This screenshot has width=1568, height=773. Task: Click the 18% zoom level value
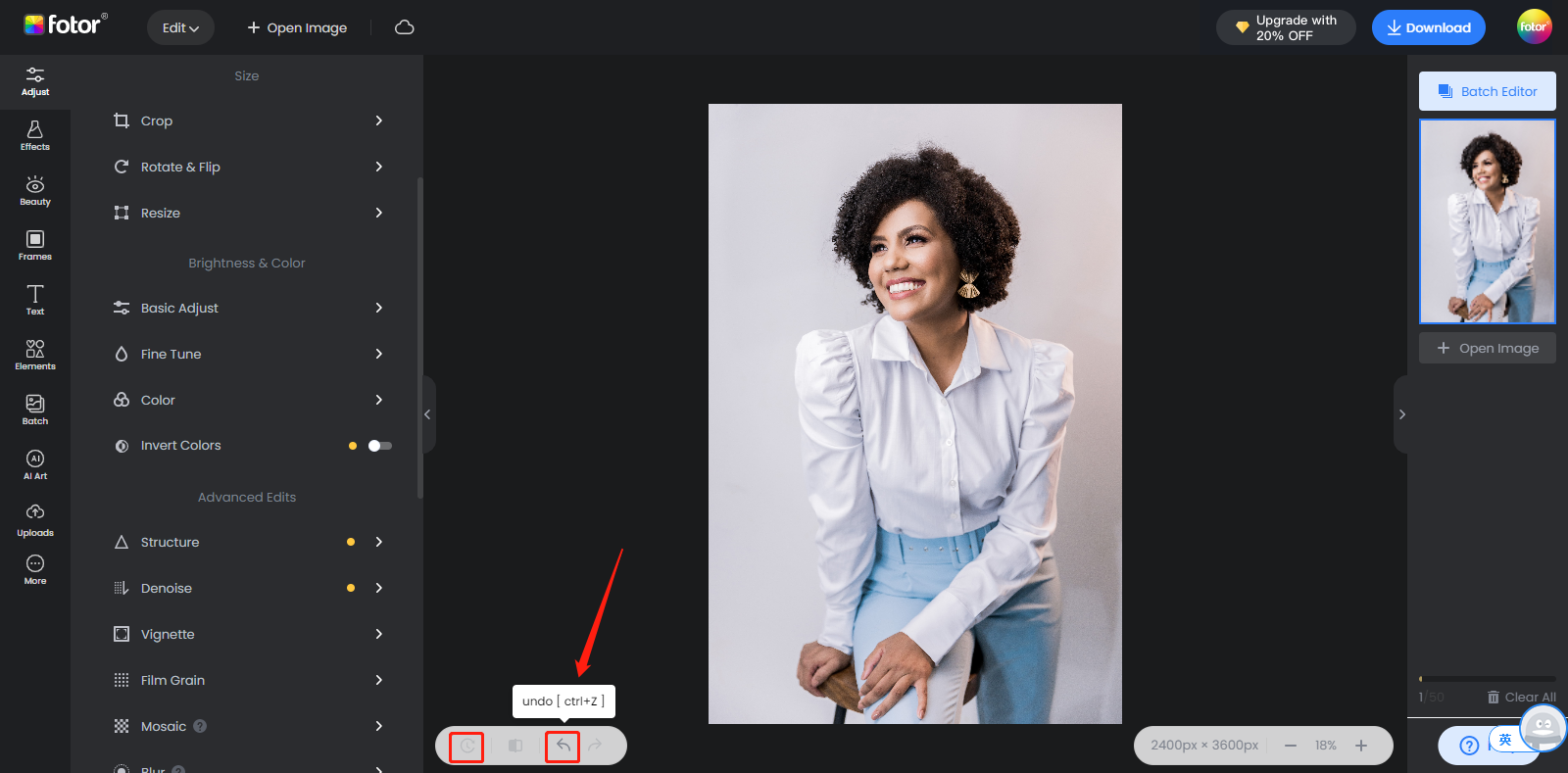click(1326, 746)
